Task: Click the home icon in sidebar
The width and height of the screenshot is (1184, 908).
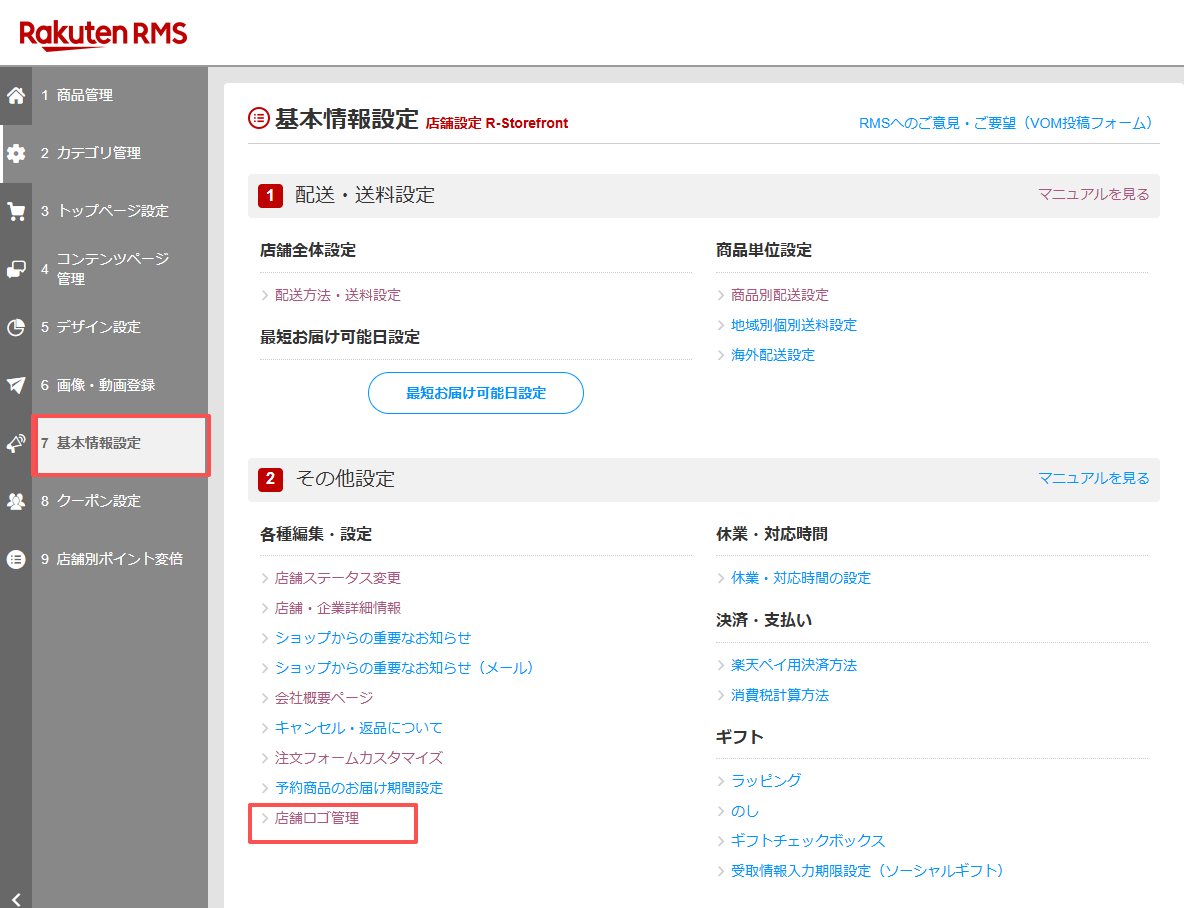Action: pos(16,95)
